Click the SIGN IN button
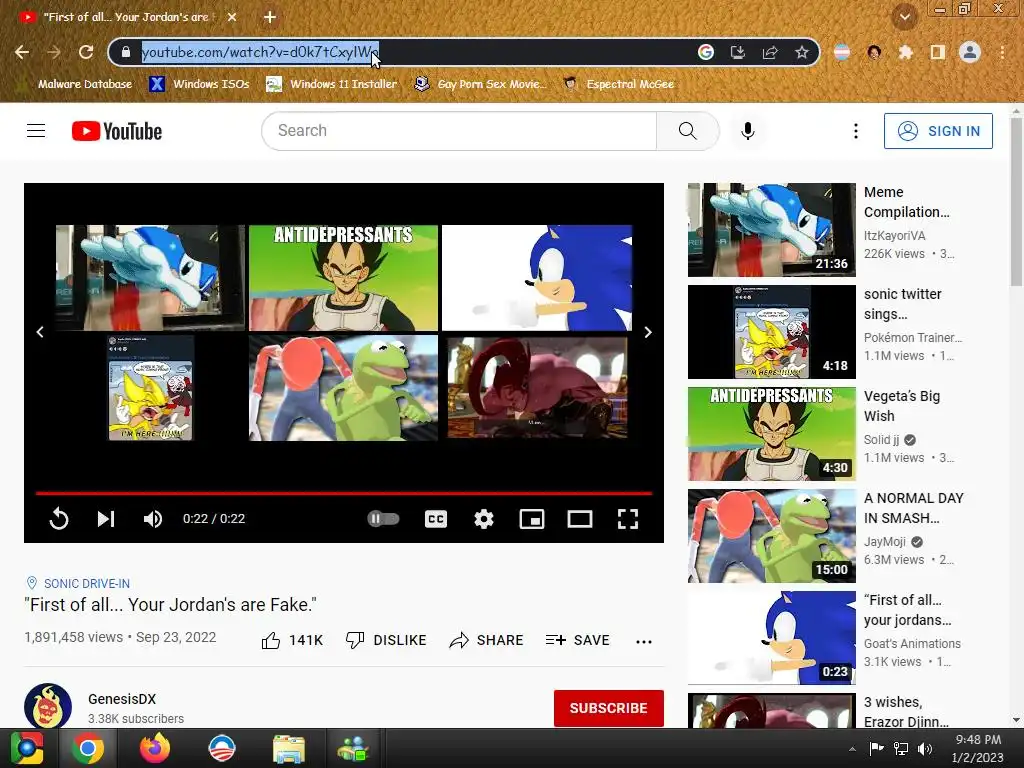The width and height of the screenshot is (1024, 768). (x=938, y=131)
